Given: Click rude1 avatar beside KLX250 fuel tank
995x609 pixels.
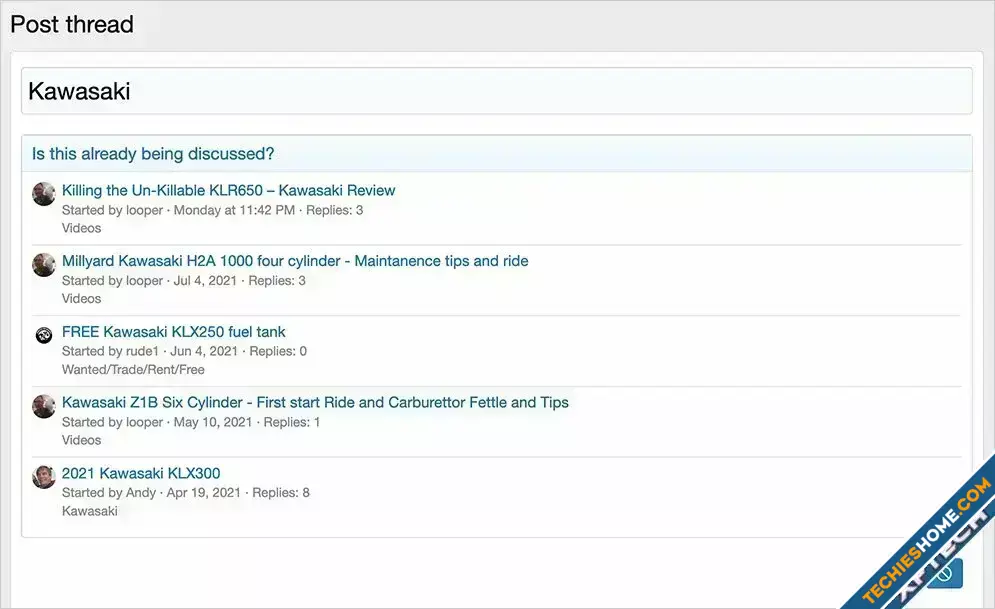Looking at the screenshot, I should [x=44, y=335].
